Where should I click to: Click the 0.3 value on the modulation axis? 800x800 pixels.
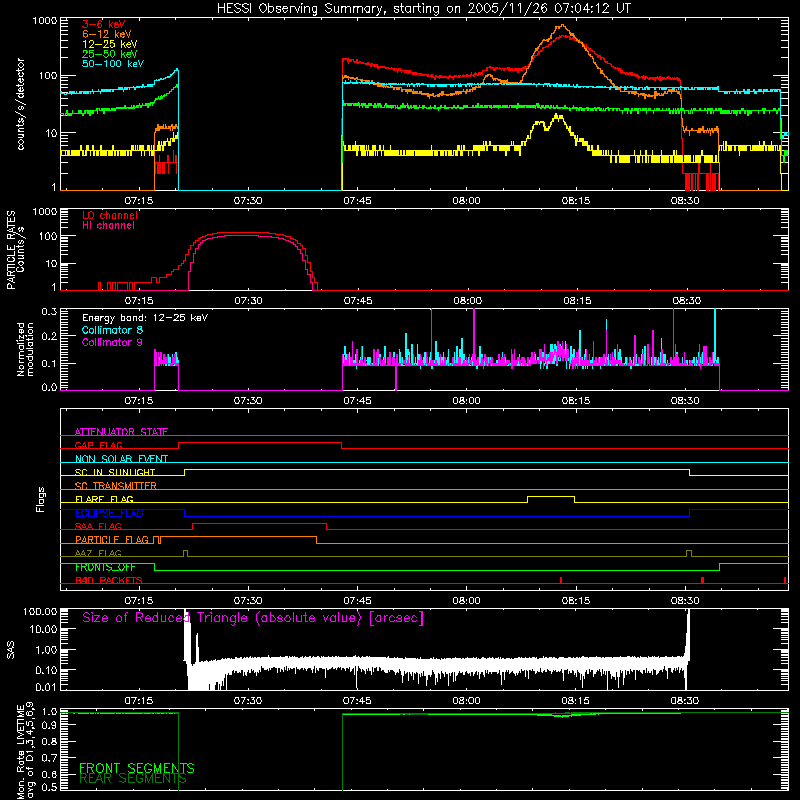click(49, 311)
